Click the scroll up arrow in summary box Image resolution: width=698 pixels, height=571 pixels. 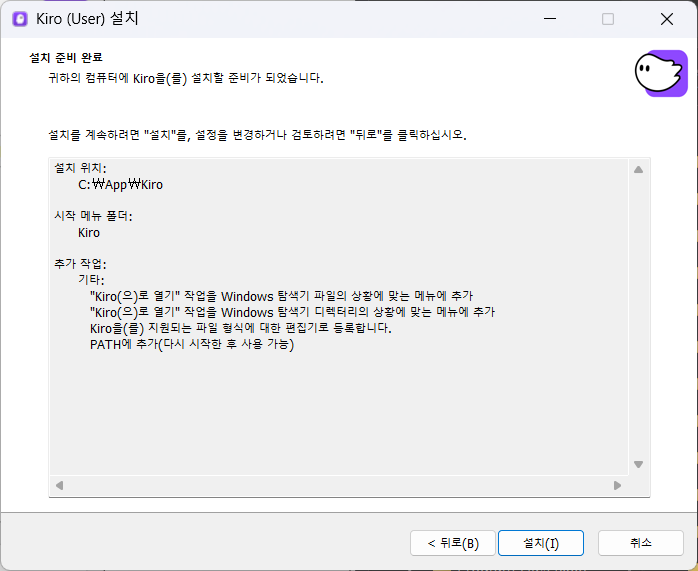(x=638, y=170)
